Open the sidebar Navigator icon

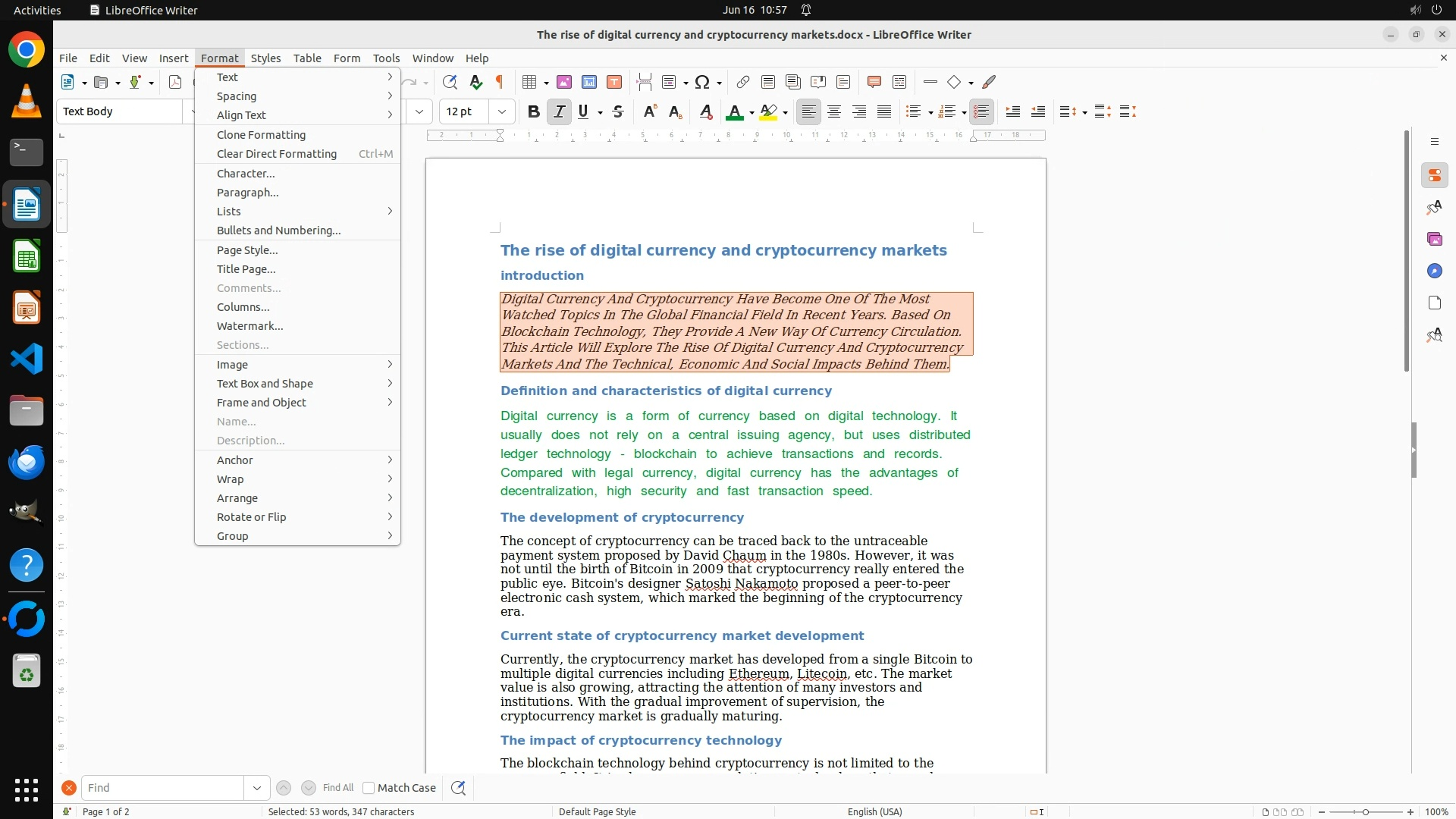click(x=1434, y=271)
